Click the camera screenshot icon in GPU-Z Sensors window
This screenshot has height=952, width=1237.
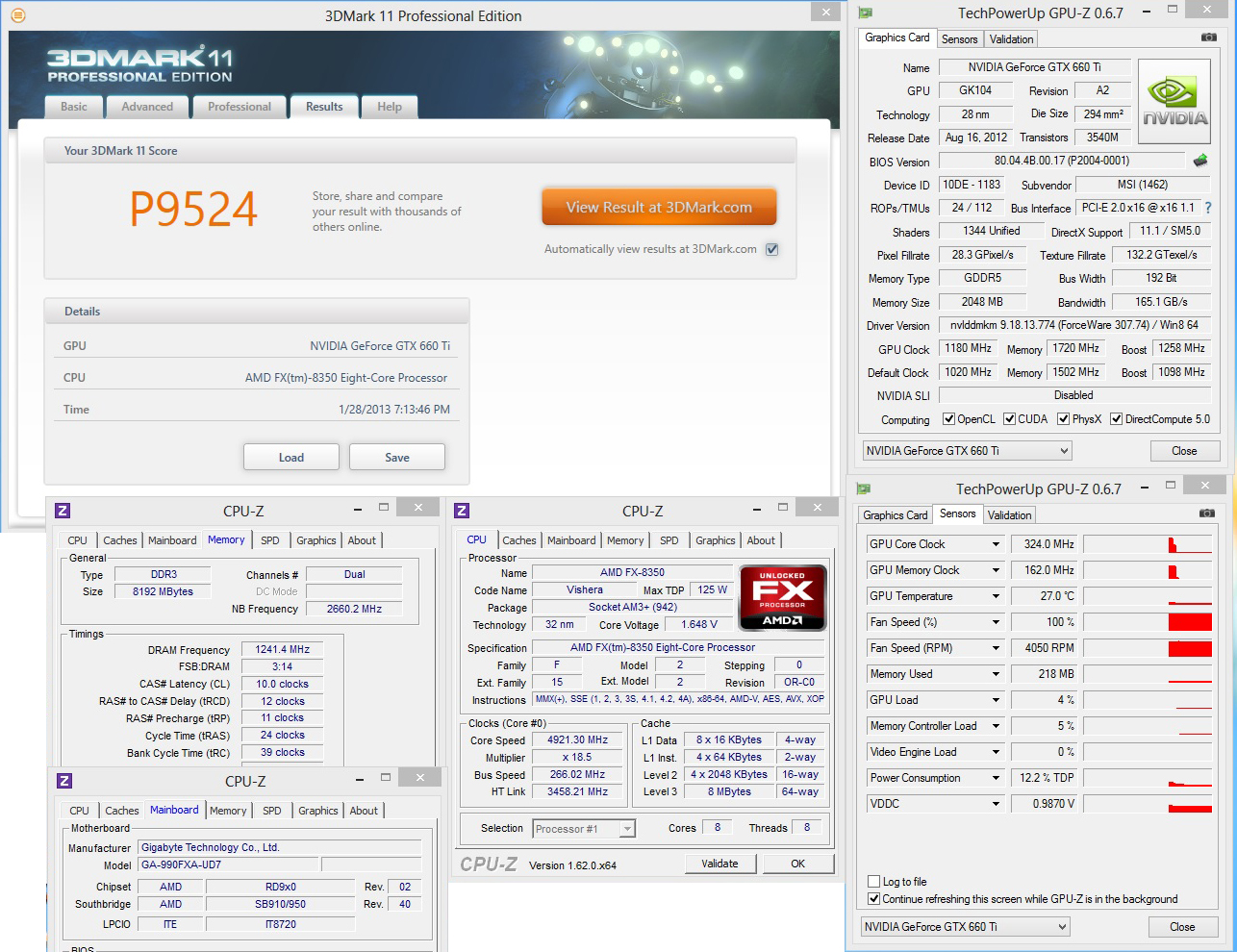[1207, 514]
